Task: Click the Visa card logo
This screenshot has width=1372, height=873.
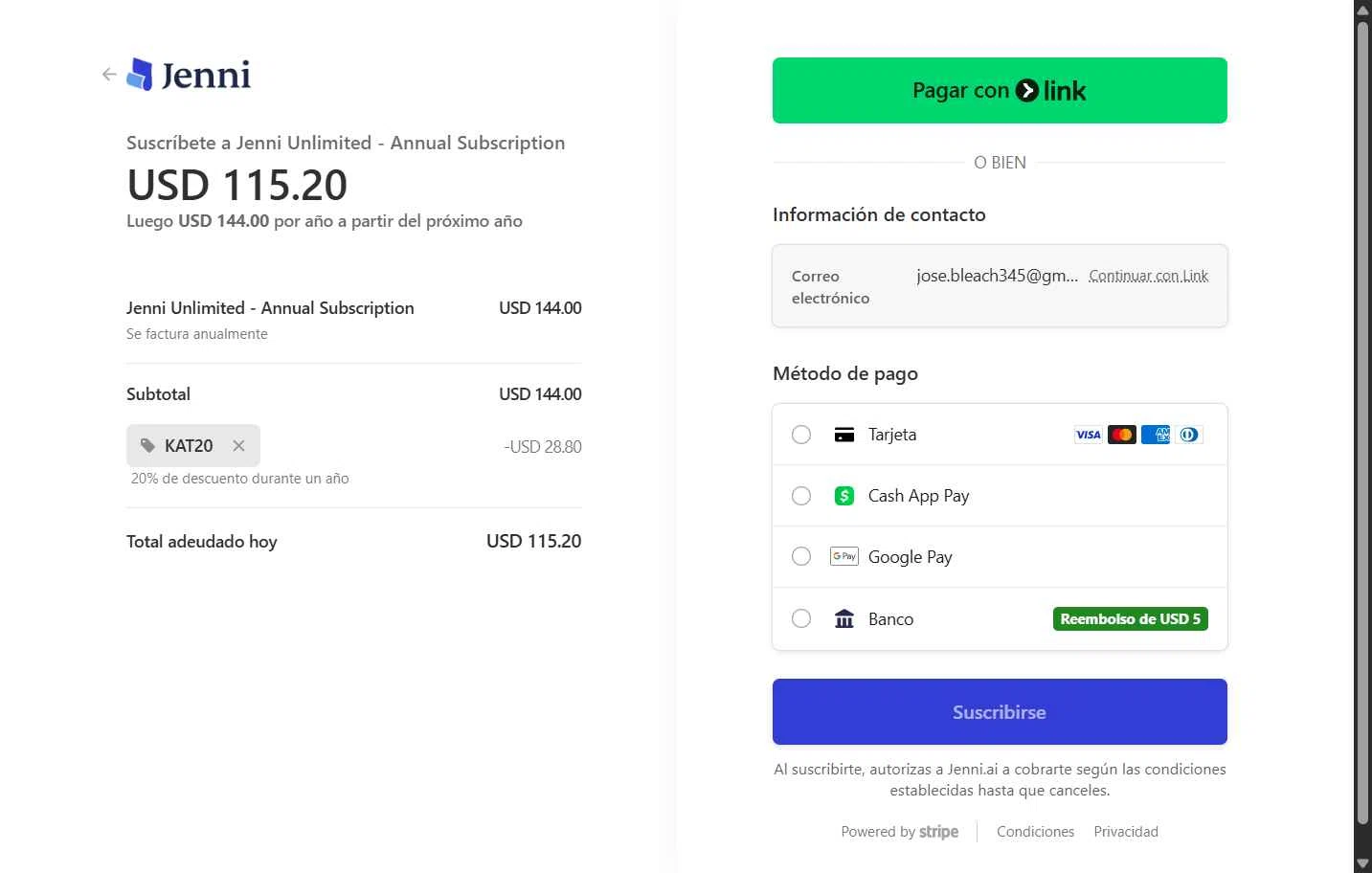Action: pyautogui.click(x=1088, y=435)
